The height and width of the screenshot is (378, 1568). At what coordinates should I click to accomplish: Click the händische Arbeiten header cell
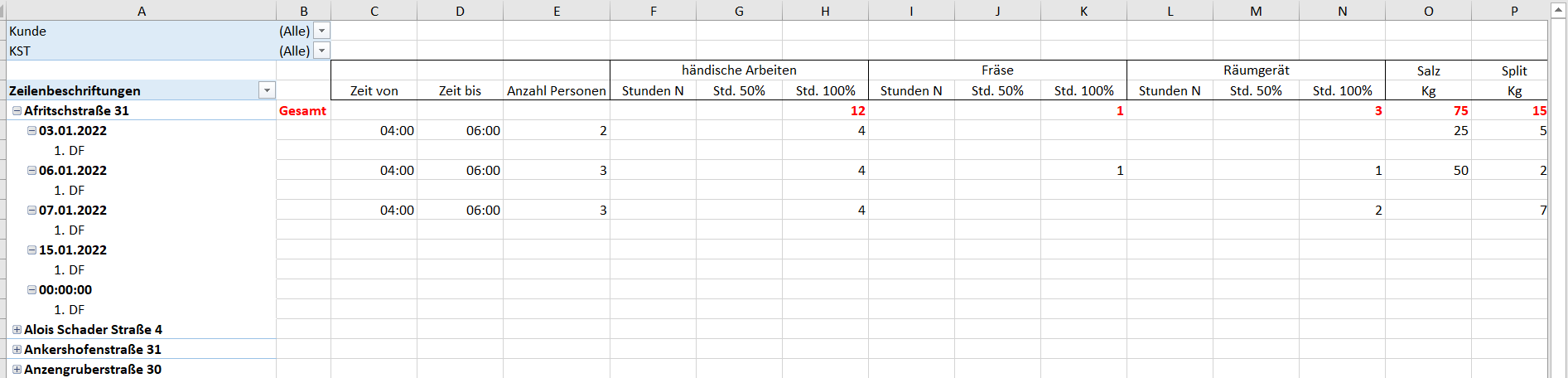(x=739, y=70)
